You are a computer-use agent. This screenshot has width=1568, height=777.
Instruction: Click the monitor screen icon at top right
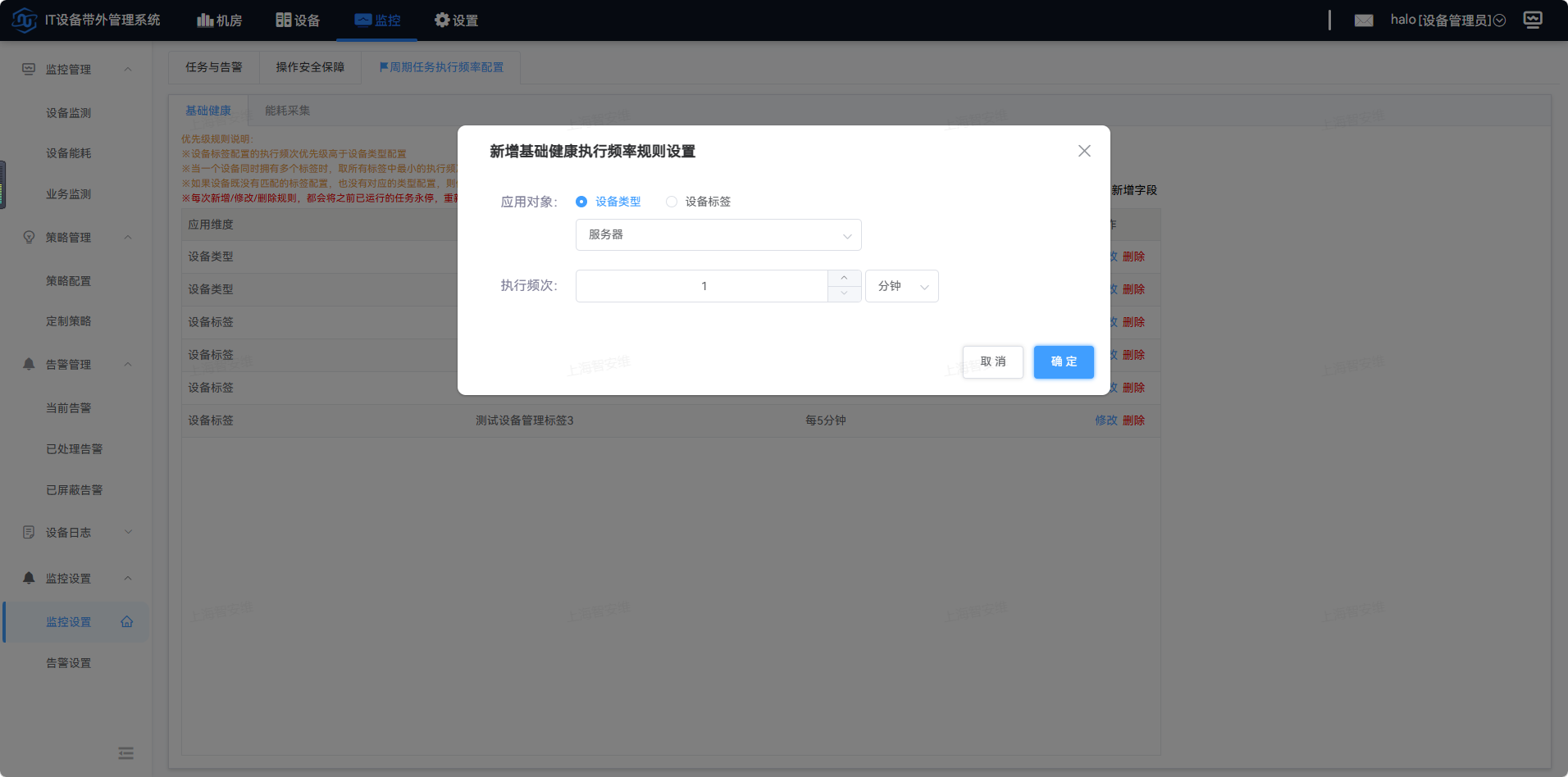click(1533, 20)
